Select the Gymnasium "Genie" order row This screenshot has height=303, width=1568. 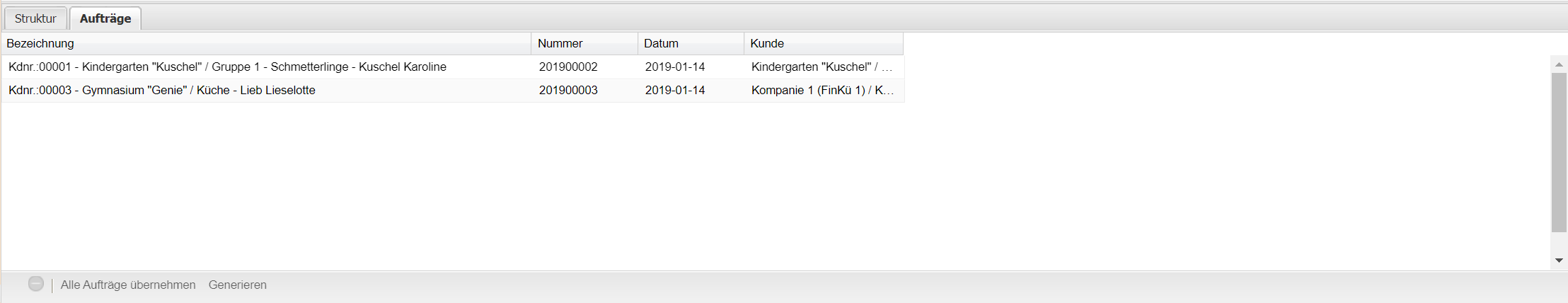click(x=162, y=90)
